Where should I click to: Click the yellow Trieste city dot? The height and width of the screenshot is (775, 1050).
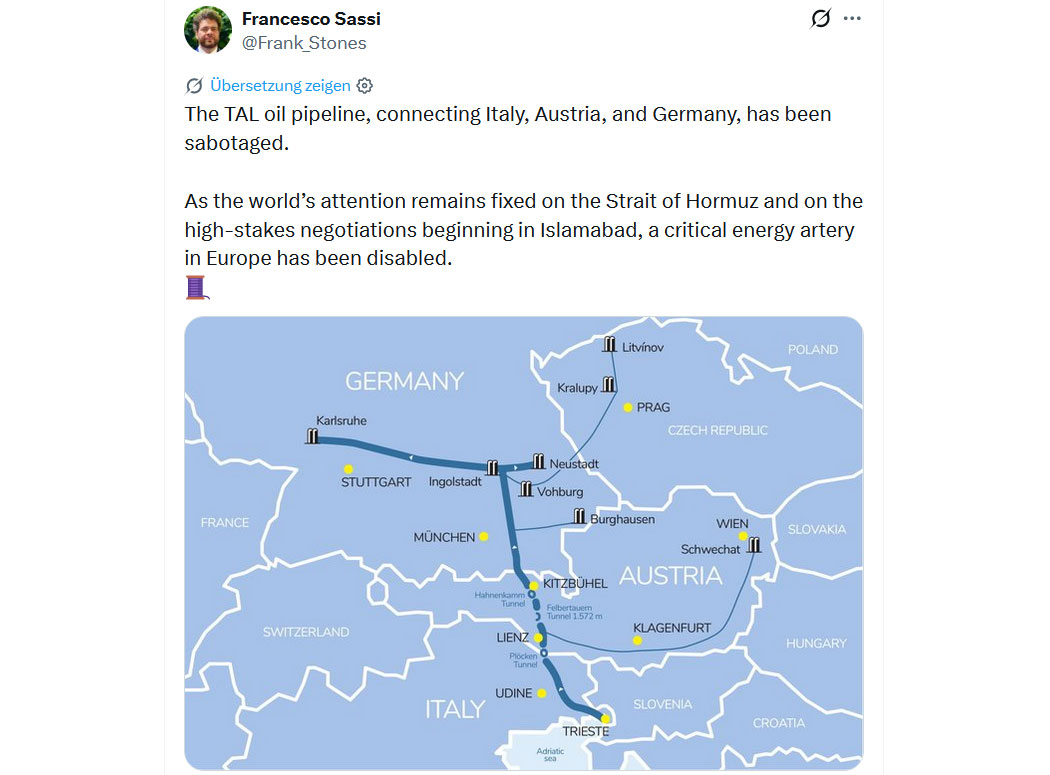coord(605,719)
